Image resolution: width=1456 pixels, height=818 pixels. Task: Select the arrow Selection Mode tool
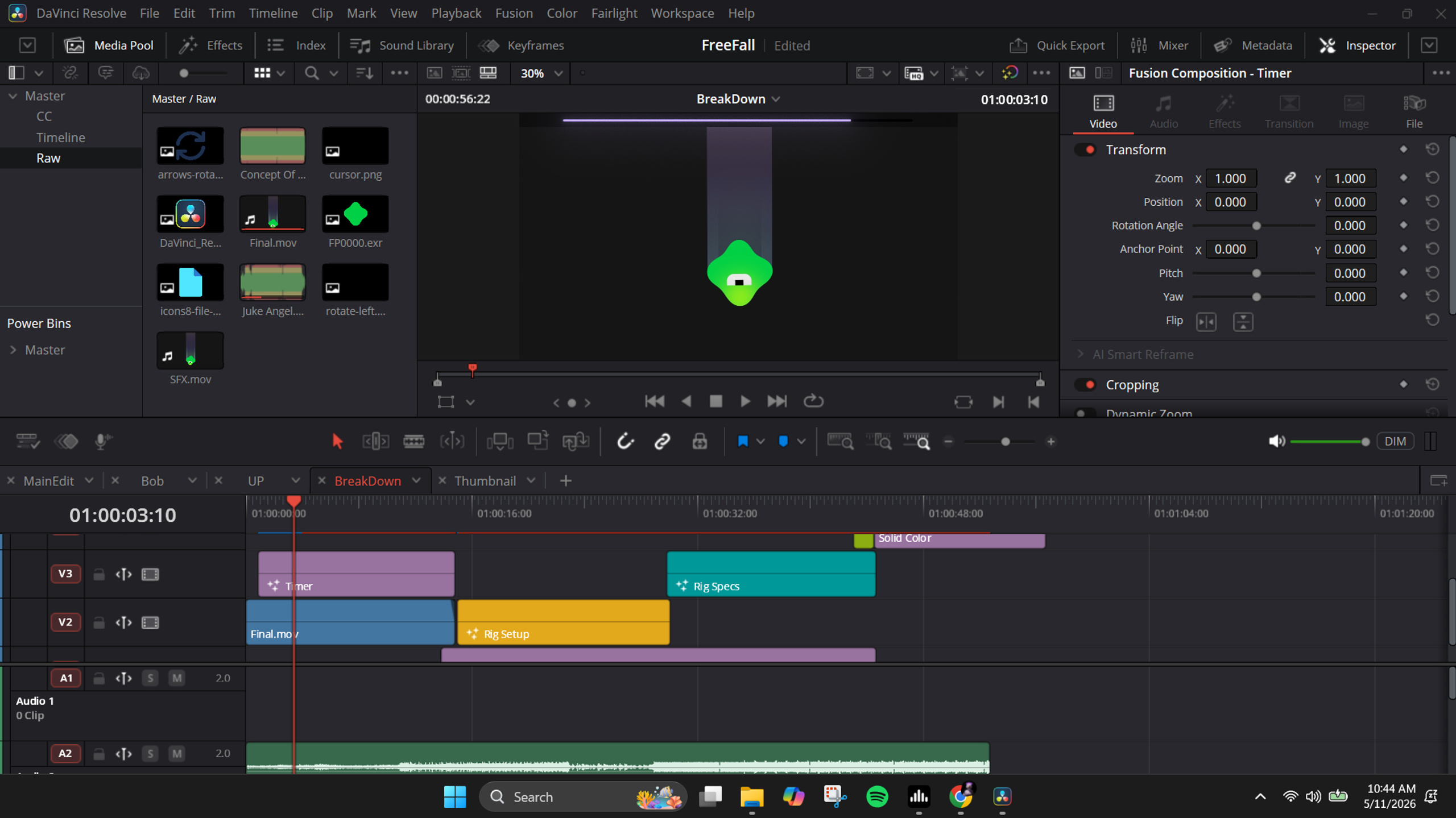pos(337,441)
